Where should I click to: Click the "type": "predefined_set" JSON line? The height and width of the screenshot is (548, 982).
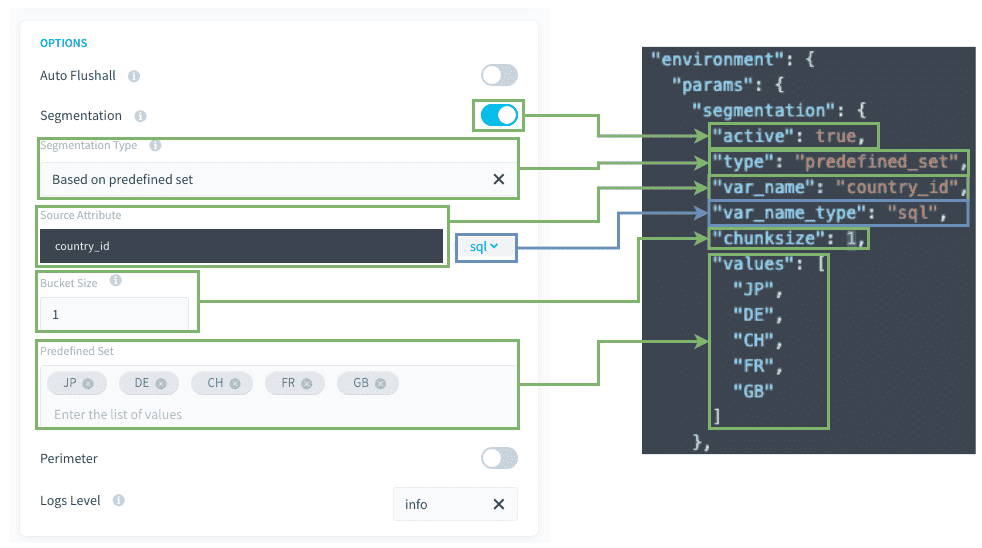[x=839, y=162]
